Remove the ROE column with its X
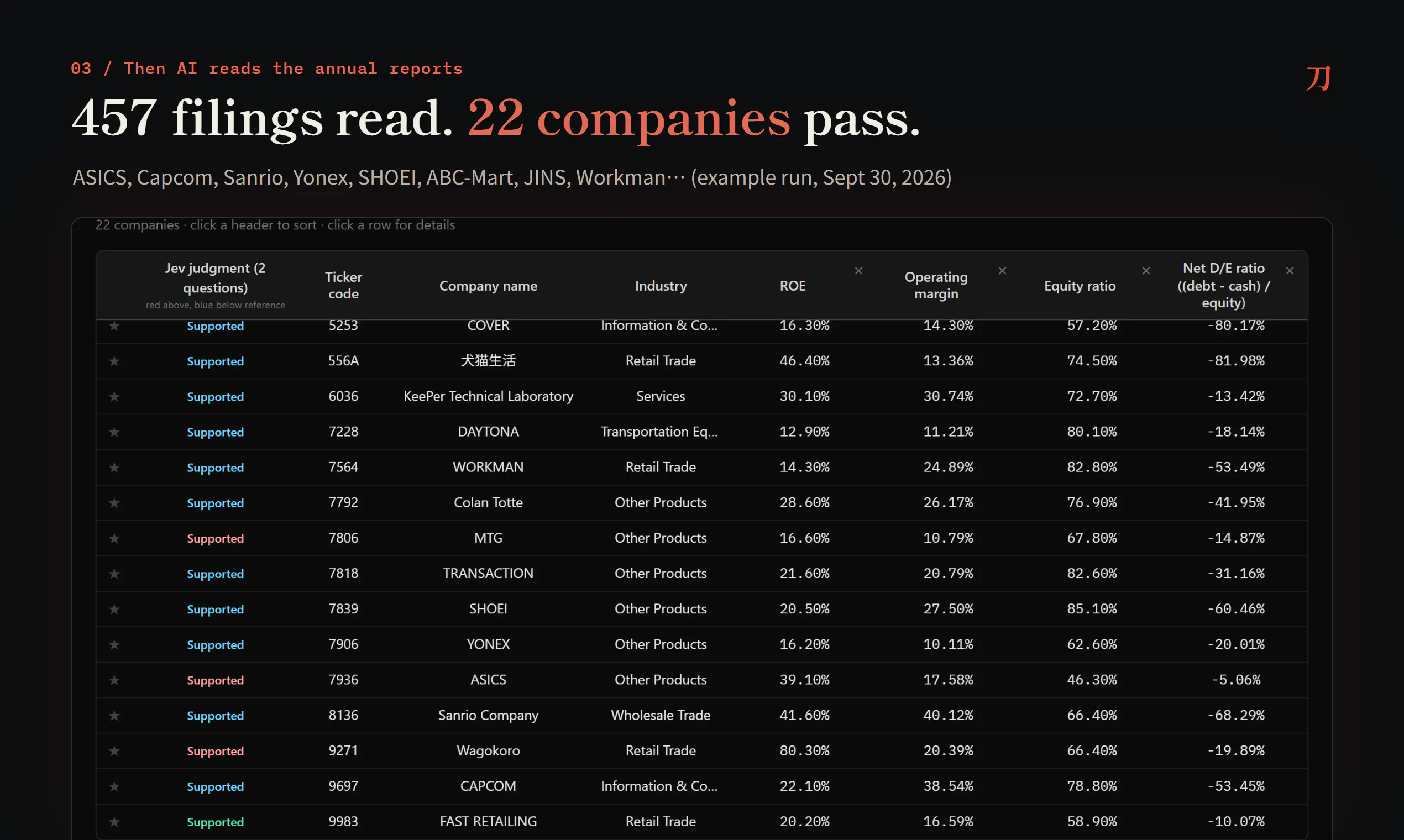1404x840 pixels. click(x=859, y=271)
